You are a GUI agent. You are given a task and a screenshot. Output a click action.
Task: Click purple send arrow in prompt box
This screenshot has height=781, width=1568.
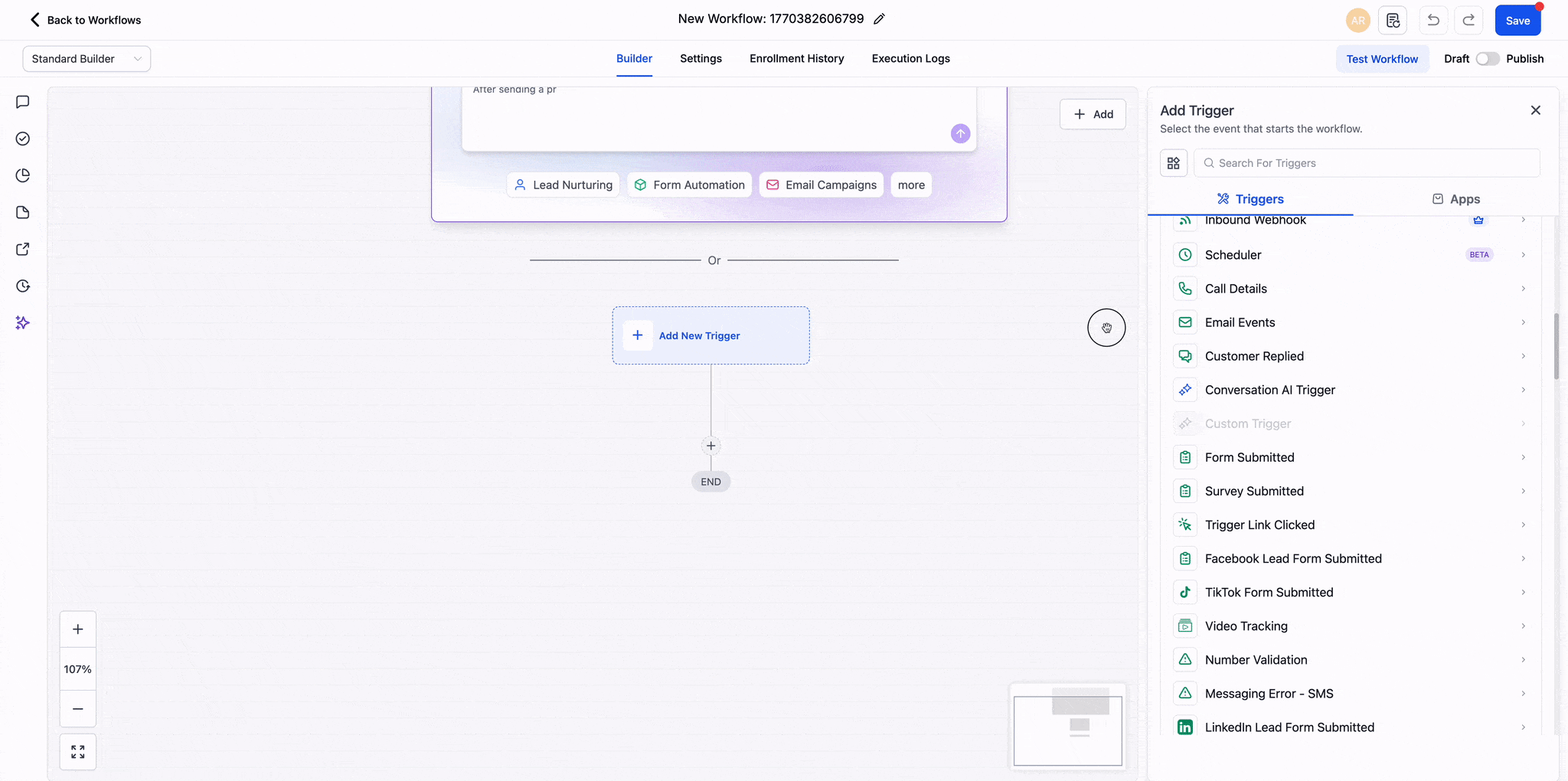tap(960, 134)
